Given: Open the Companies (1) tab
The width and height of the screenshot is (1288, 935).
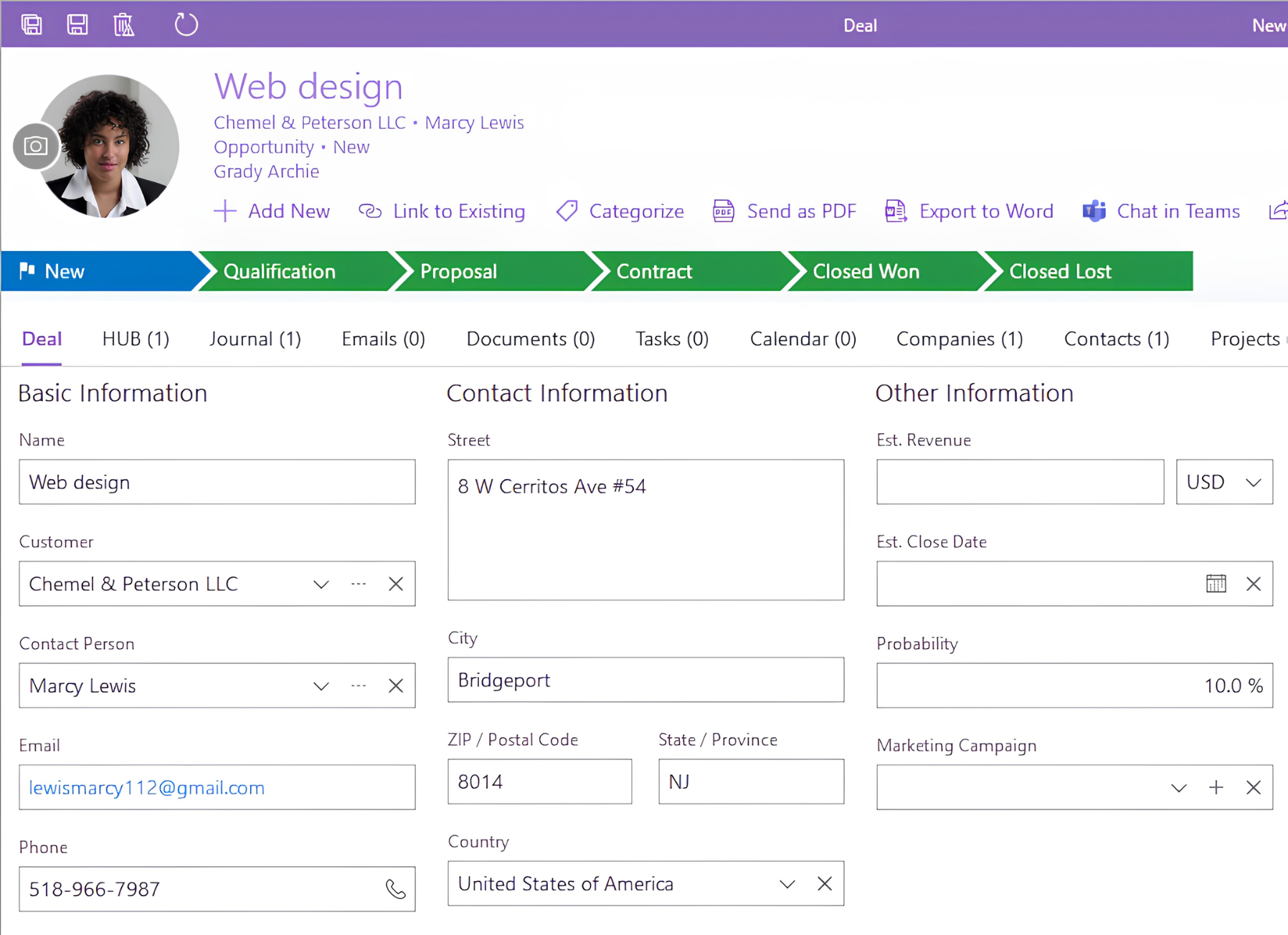Looking at the screenshot, I should [960, 338].
